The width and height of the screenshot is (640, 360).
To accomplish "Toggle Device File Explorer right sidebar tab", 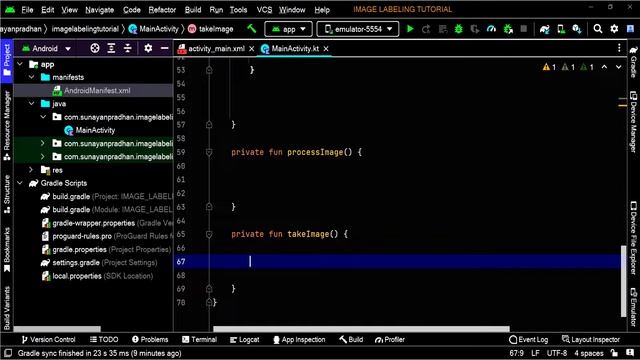I will point(633,238).
